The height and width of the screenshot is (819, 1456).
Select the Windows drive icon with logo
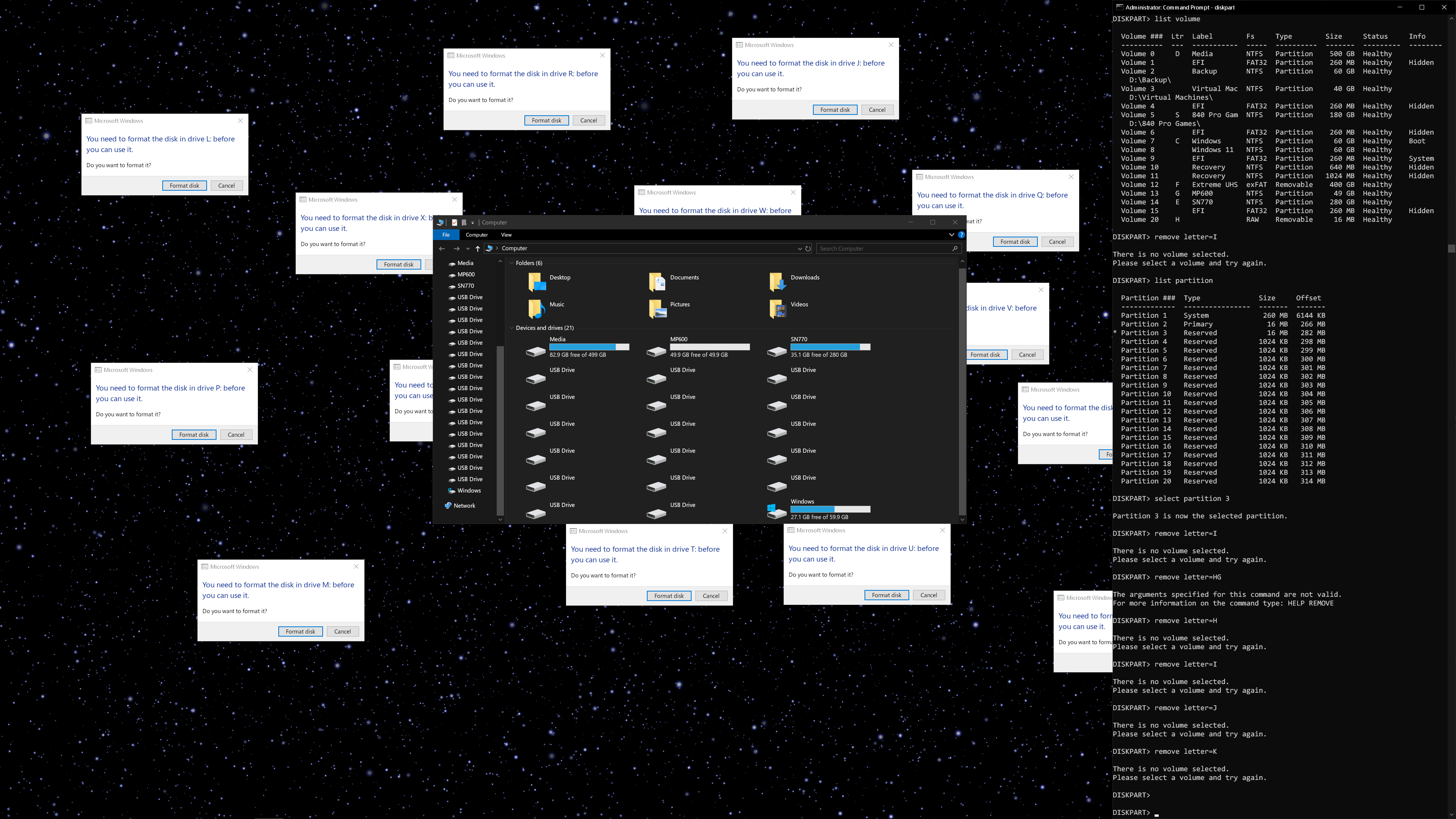point(776,511)
